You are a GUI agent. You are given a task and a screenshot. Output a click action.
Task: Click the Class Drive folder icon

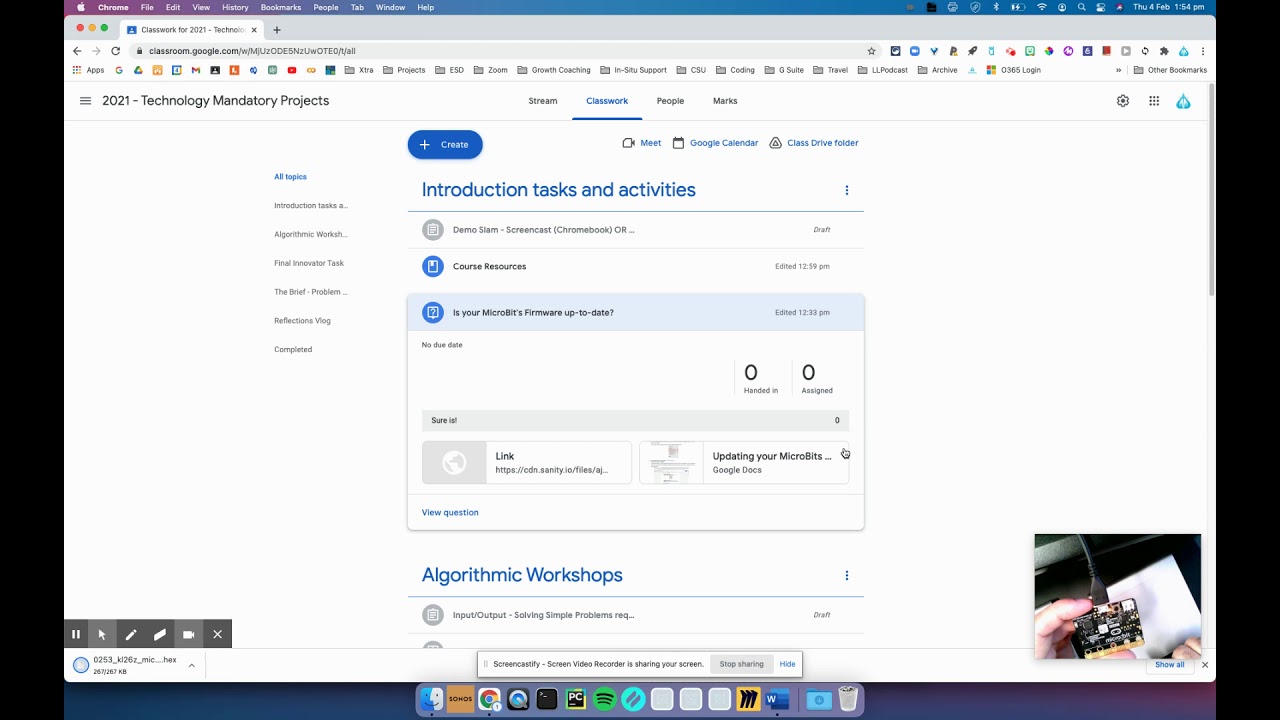point(775,143)
